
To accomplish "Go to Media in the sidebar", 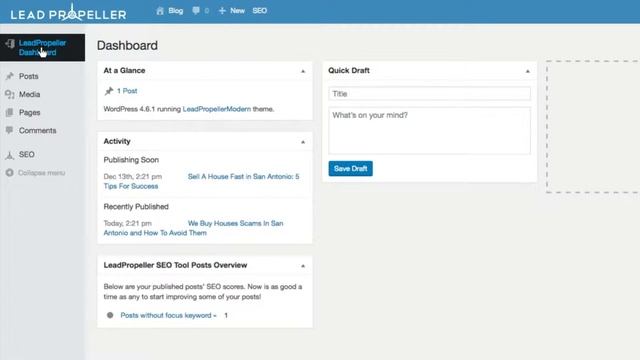I will coord(29,94).
